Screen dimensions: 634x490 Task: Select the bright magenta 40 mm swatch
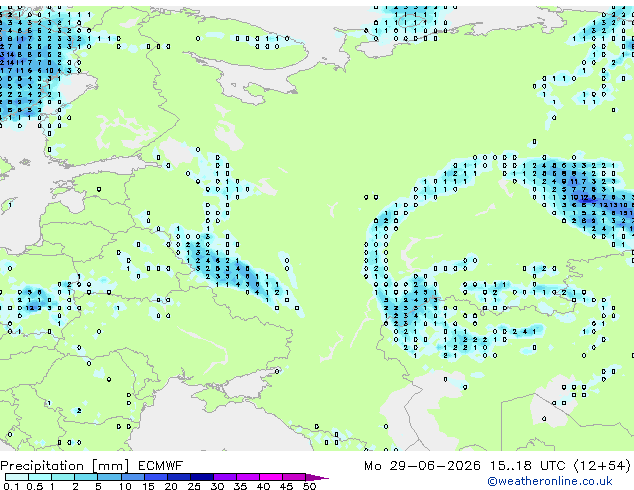click(x=271, y=477)
